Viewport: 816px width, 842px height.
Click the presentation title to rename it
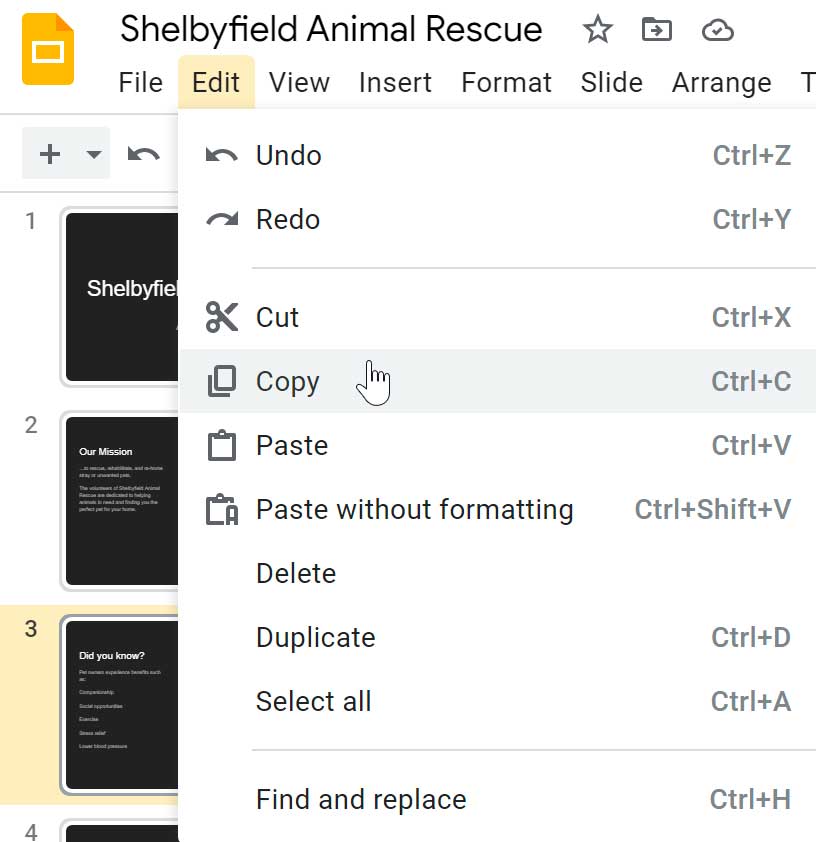tap(330, 29)
